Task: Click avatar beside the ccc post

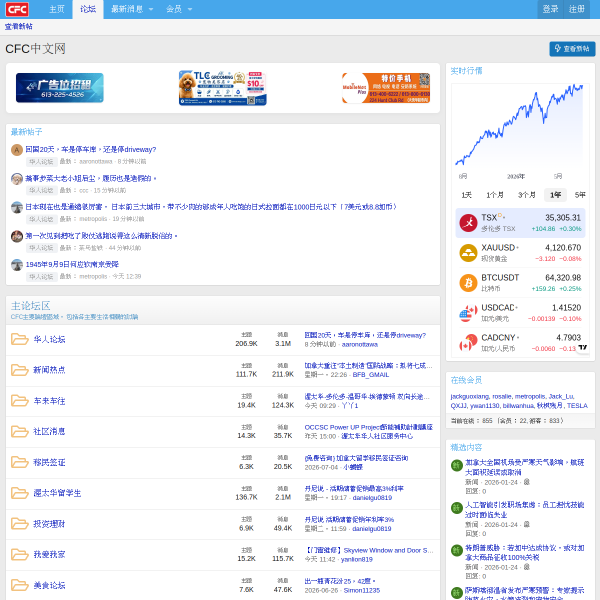Action: coord(16,179)
